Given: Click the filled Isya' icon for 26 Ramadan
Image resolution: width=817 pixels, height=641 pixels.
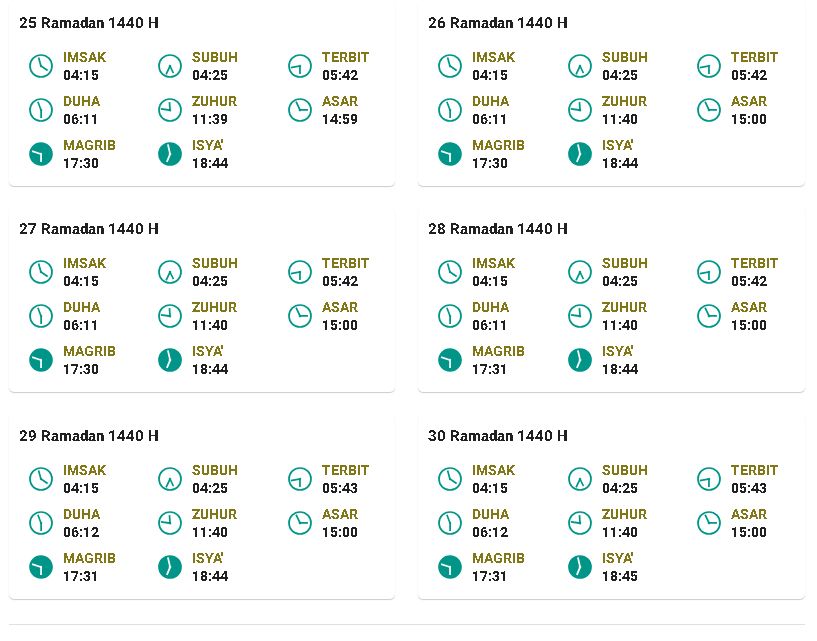Looking at the screenshot, I should coord(579,154).
